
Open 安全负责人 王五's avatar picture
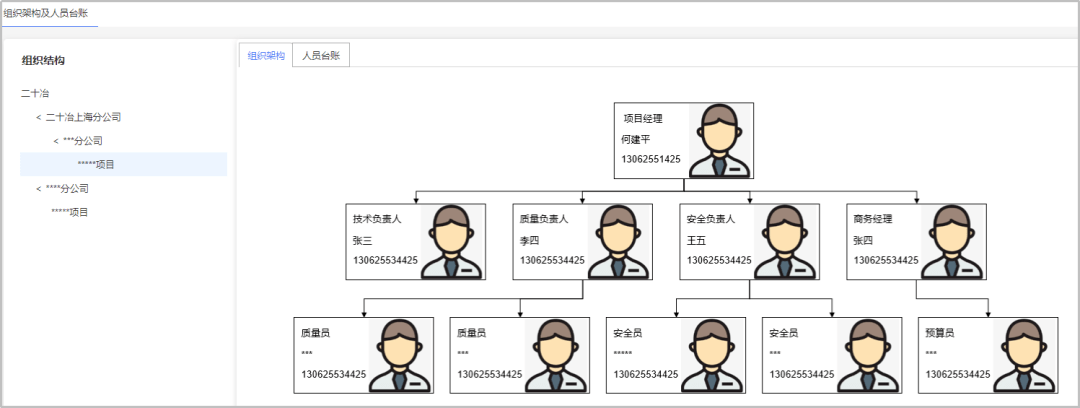tap(785, 241)
